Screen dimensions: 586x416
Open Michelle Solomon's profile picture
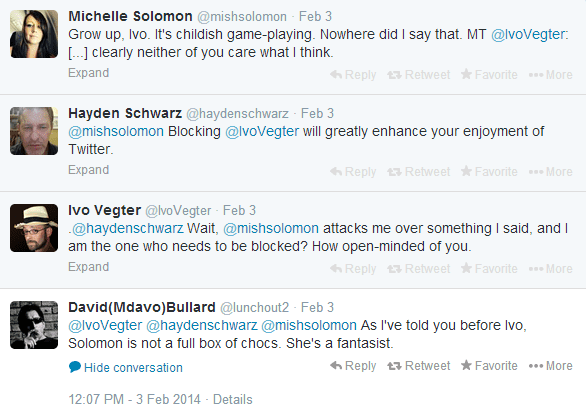tap(34, 34)
